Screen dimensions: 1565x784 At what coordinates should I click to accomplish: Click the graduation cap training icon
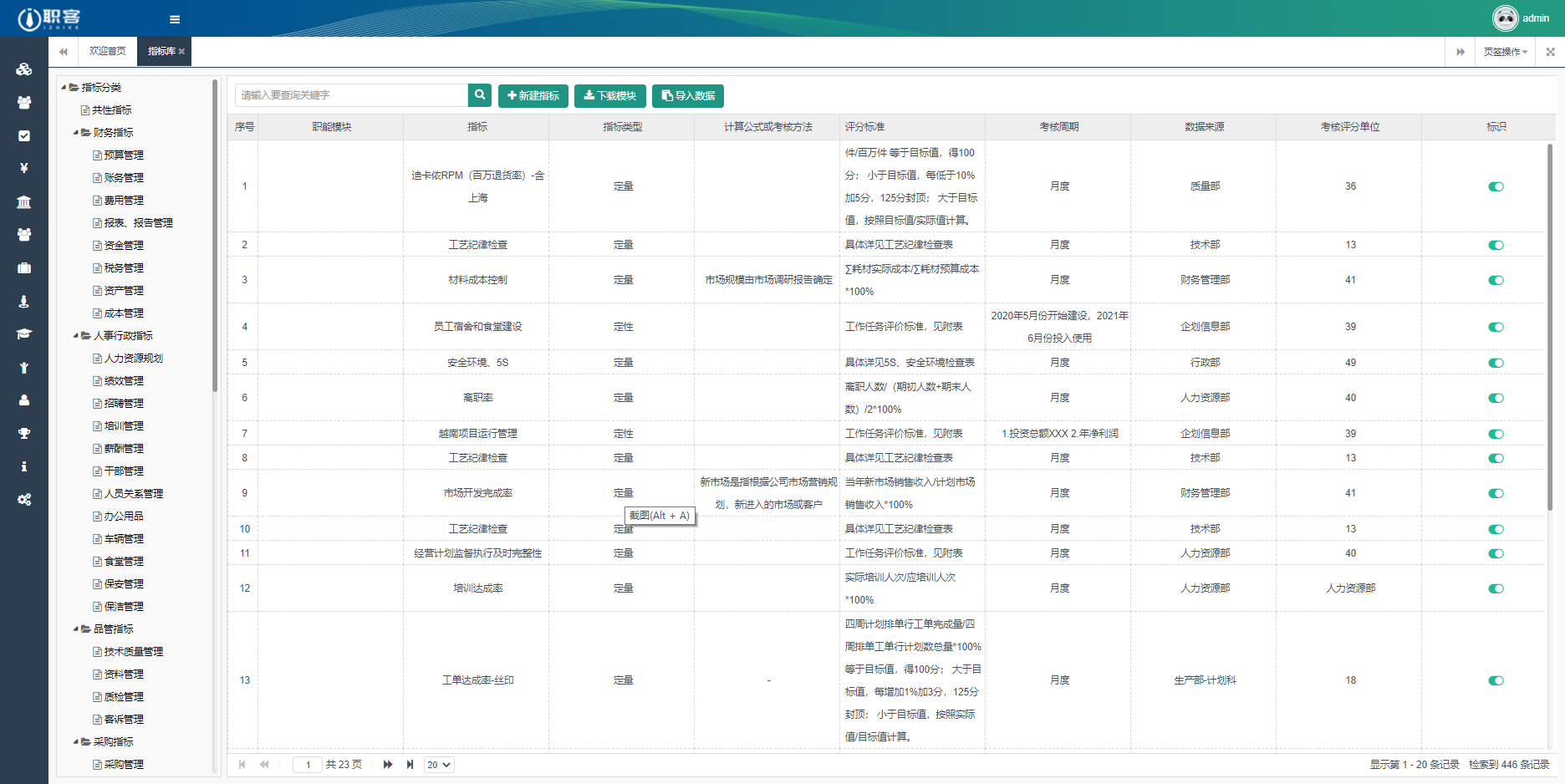[x=23, y=332]
